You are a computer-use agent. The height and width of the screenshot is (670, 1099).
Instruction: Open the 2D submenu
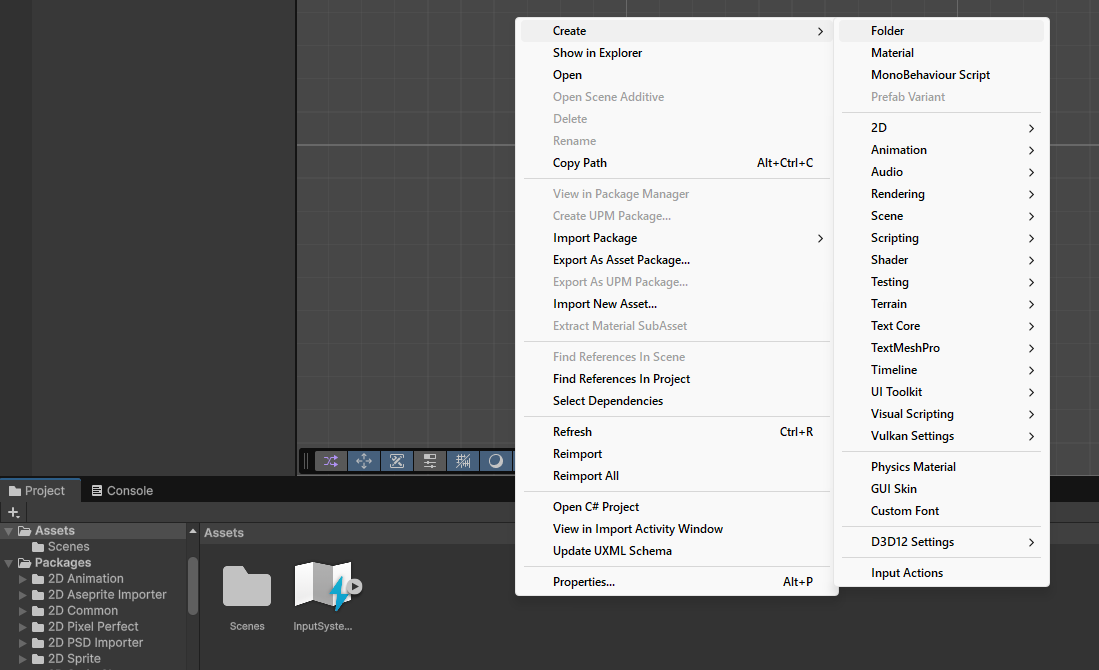pyautogui.click(x=941, y=128)
